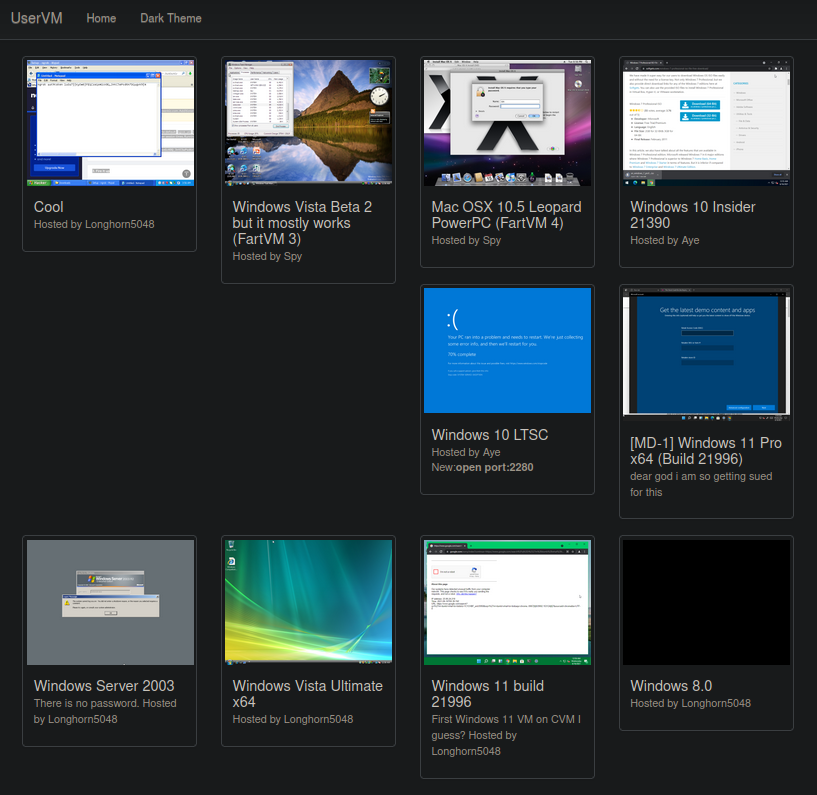This screenshot has height=795, width=817.
Task: Open Windows Vista Beta 2 thumbnail
Action: pyautogui.click(x=308, y=123)
